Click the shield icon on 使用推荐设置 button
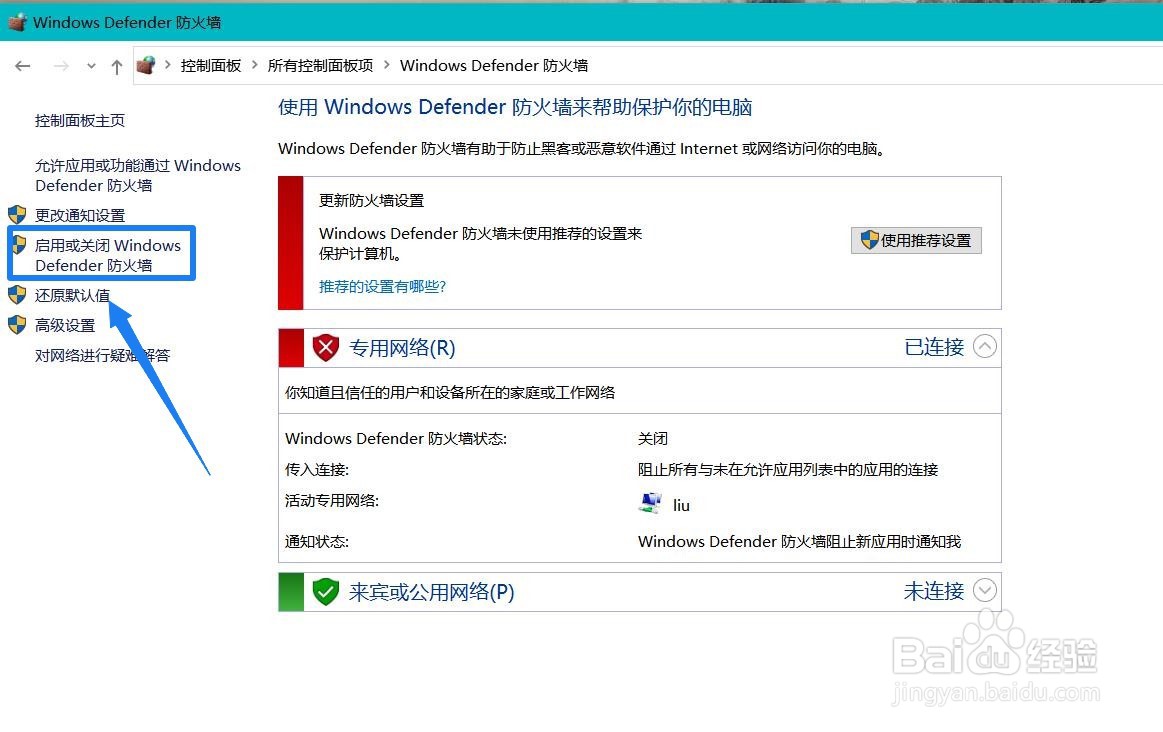1163x732 pixels. coord(868,240)
